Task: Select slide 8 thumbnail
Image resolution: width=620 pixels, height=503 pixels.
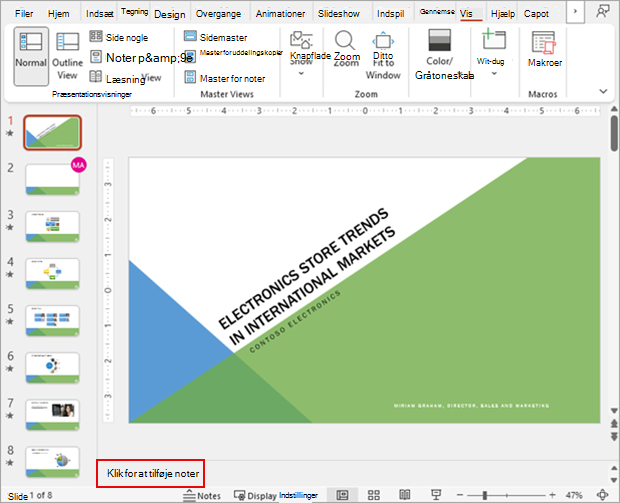Action: point(53,462)
